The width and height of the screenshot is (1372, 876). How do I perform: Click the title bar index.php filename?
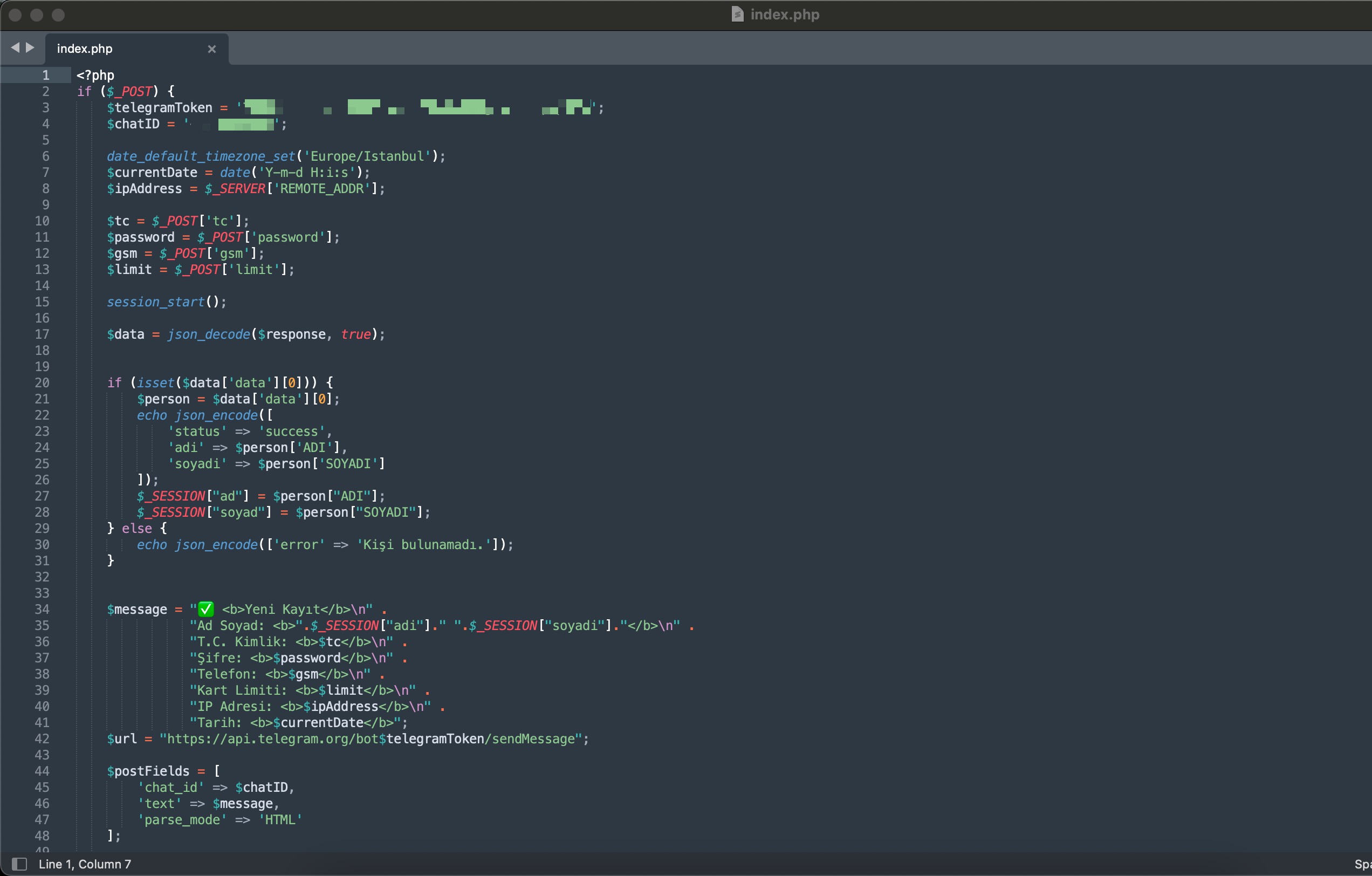point(785,14)
